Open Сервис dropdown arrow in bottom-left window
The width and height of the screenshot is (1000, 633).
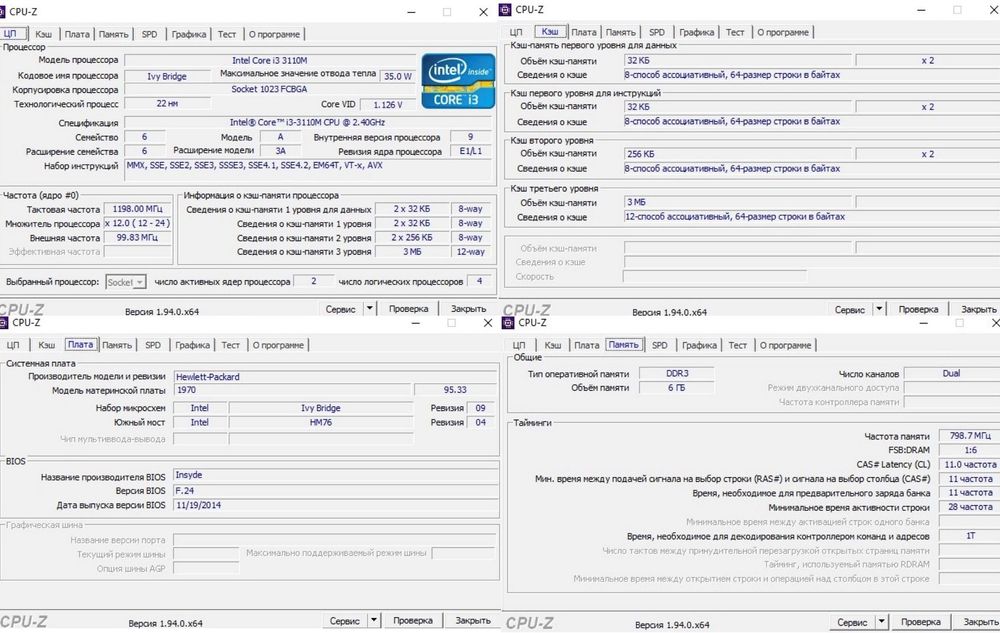(x=374, y=620)
